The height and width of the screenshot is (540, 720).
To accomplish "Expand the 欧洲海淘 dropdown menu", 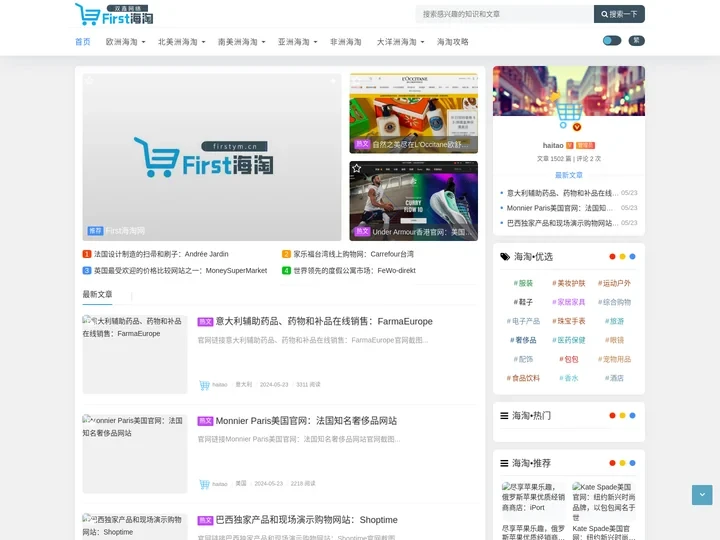I will point(125,42).
